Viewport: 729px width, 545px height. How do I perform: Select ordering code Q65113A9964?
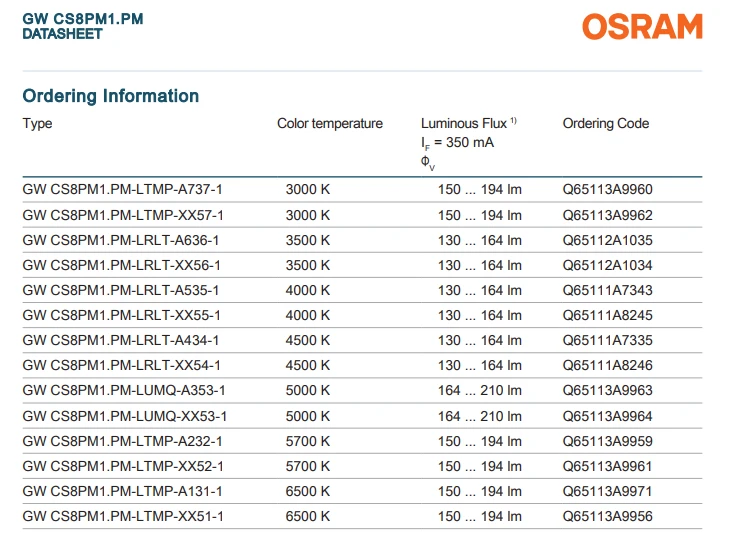[x=607, y=416]
